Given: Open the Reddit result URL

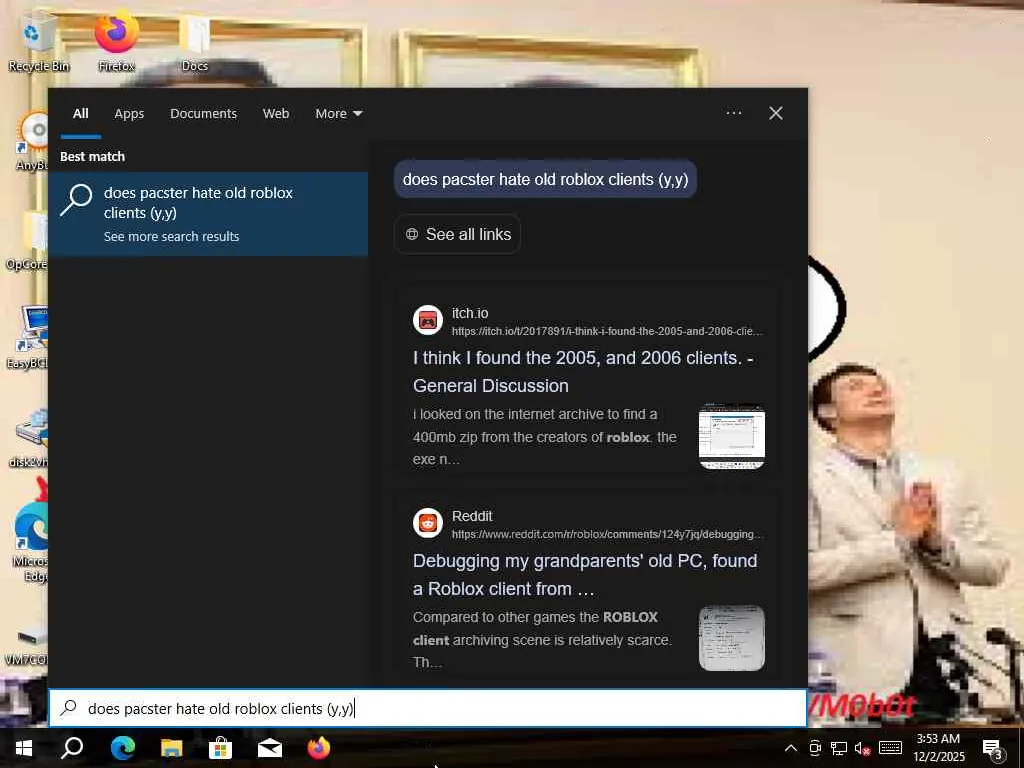Looking at the screenshot, I should click(x=607, y=534).
